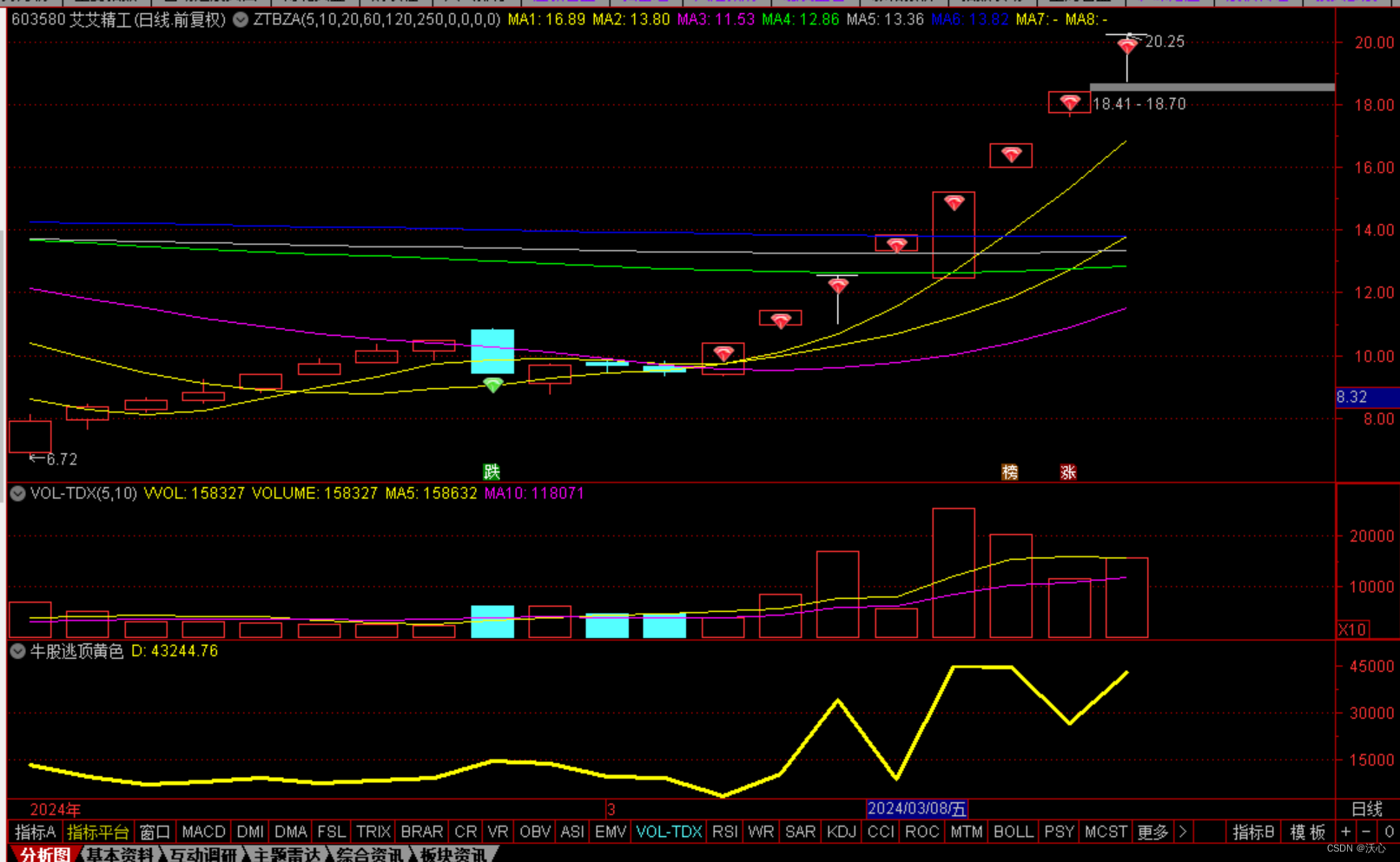The image size is (1400, 862).
Task: Switch to the EMV indicator tab
Action: 611,832
